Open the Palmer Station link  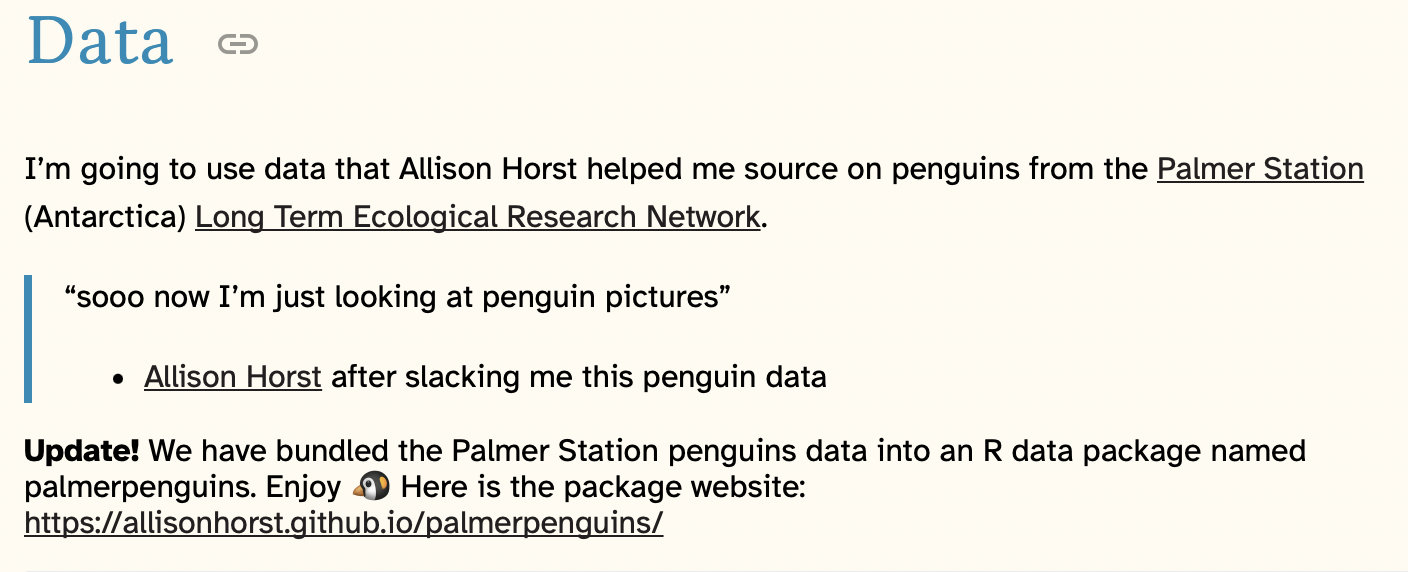coord(1260,169)
